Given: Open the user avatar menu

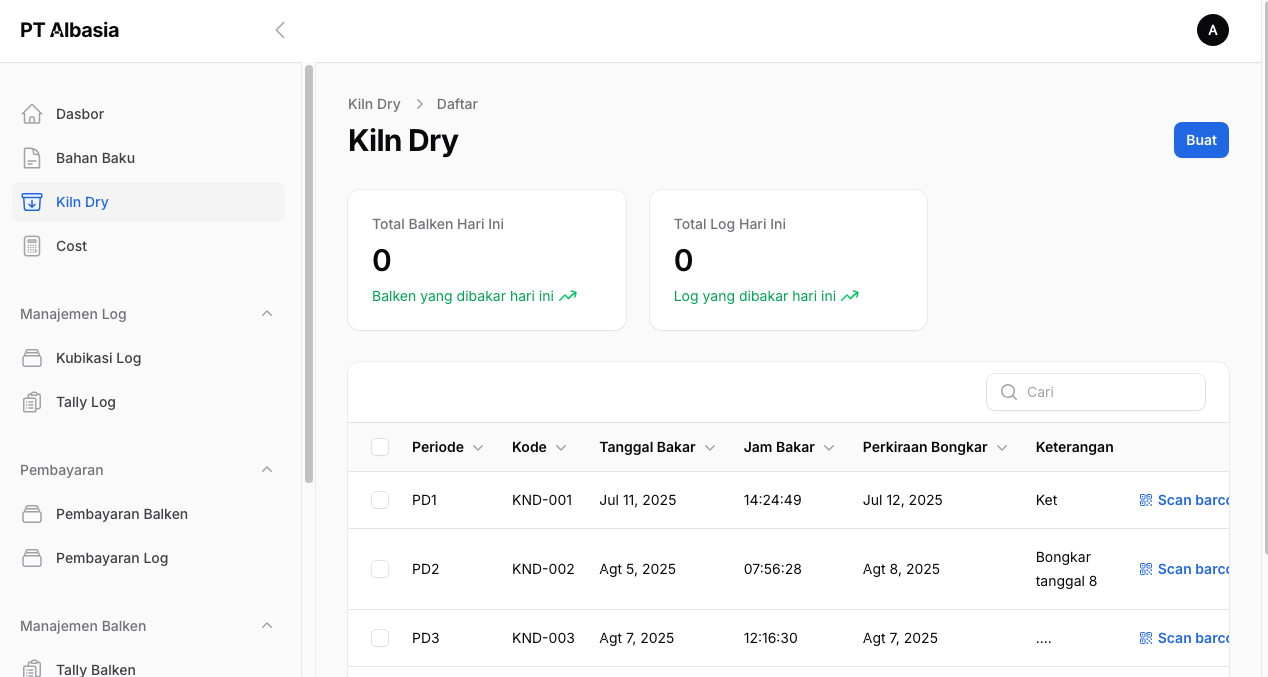Looking at the screenshot, I should [x=1212, y=30].
